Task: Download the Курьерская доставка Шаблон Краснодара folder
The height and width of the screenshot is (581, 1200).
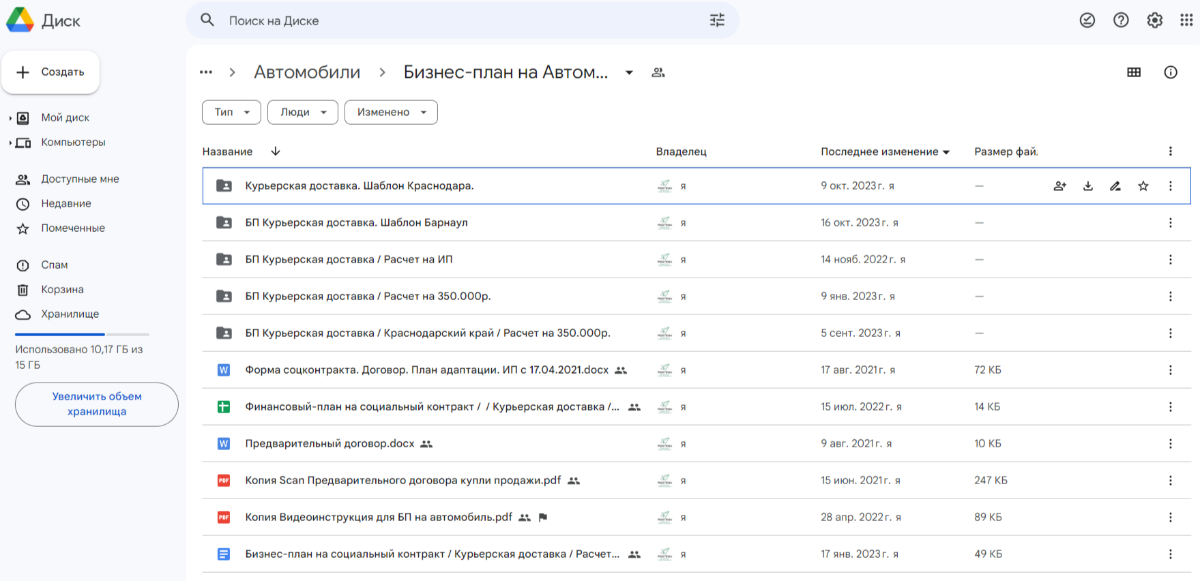Action: coord(1088,186)
